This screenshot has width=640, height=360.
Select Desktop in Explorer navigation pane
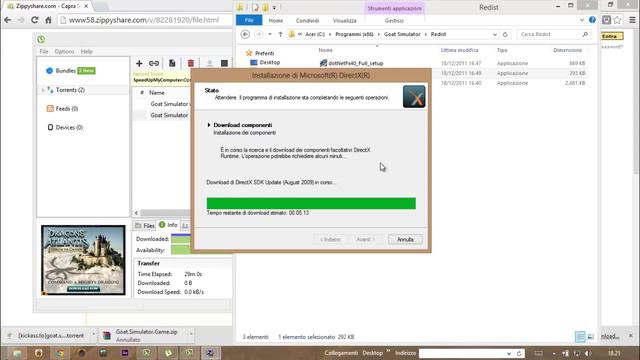point(265,62)
